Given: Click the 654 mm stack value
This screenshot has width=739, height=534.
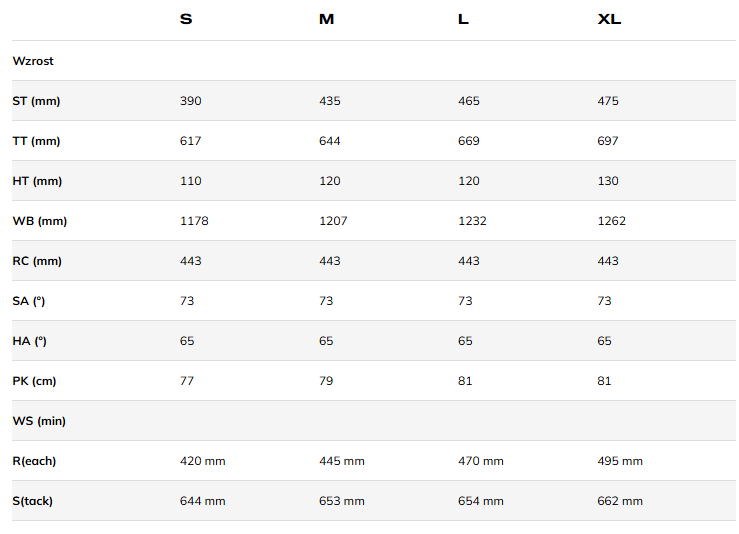Looking at the screenshot, I should 481,501.
